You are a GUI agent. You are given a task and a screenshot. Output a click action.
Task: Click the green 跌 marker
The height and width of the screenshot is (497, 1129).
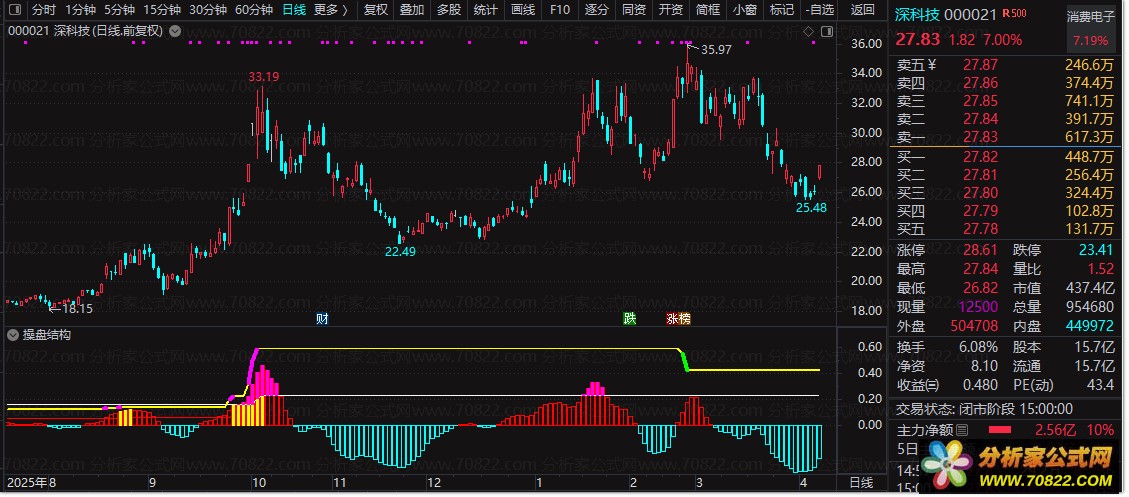coord(630,318)
